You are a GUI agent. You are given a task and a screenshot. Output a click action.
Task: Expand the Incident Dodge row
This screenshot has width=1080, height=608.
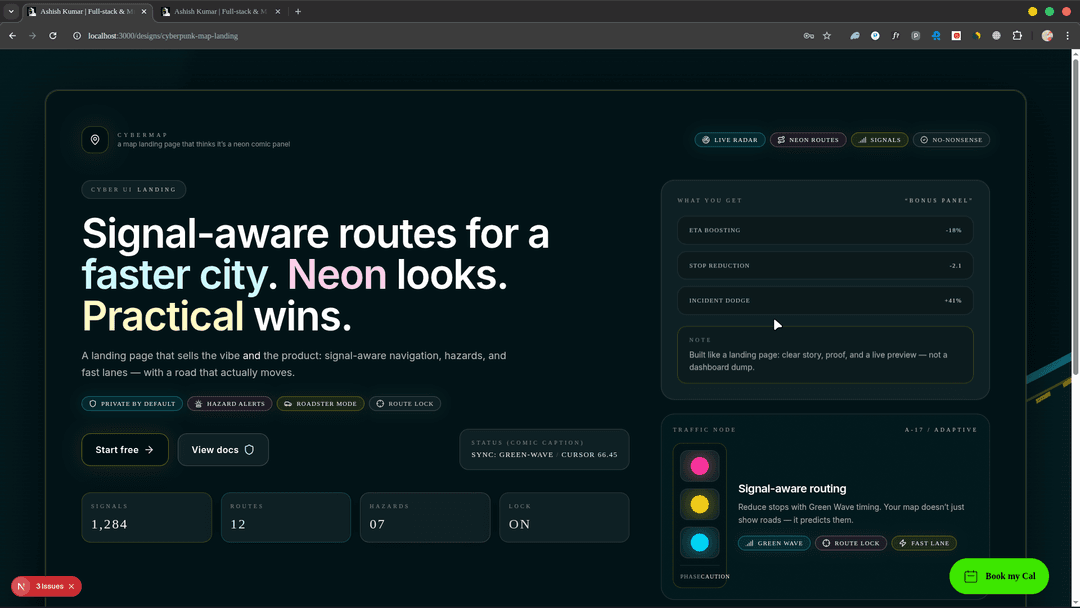[824, 300]
